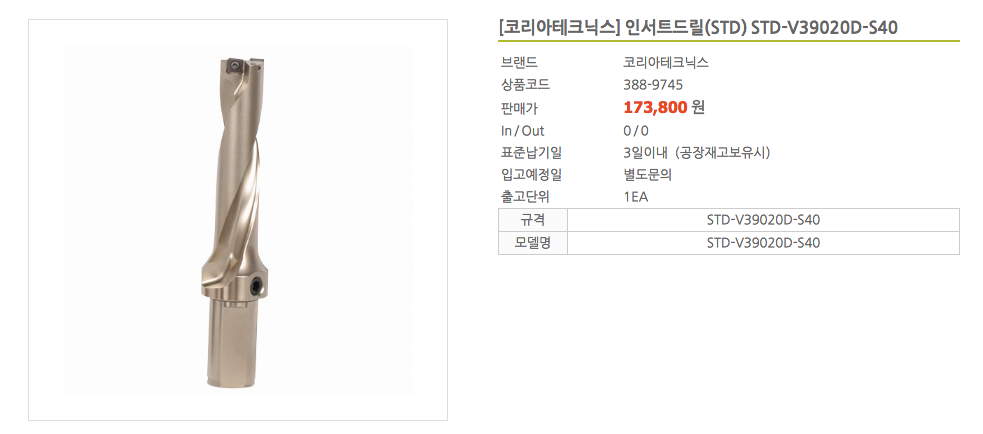
Task: Click the 표준납기일 label
Action: pyautogui.click(x=531, y=153)
